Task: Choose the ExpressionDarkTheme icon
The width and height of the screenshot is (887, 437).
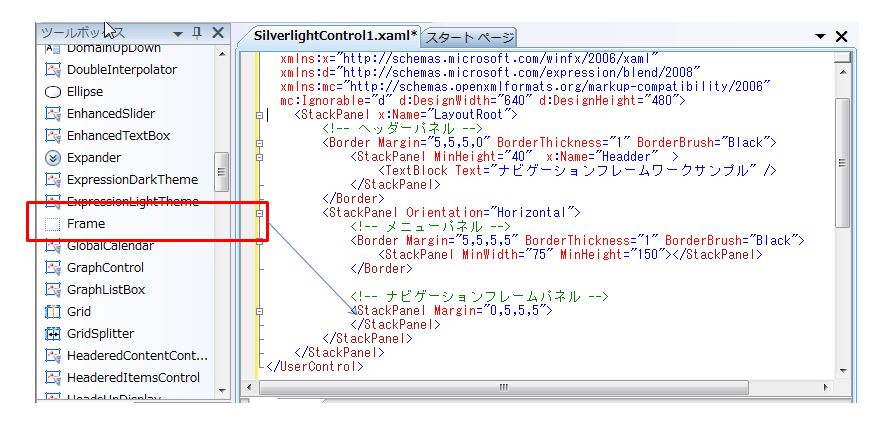Action: click(53, 180)
